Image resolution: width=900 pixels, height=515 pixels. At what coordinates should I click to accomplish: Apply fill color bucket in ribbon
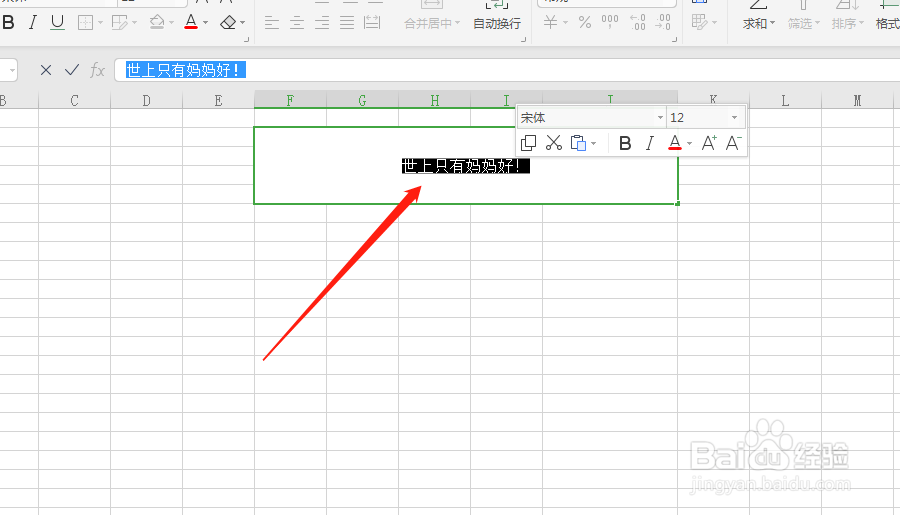tap(157, 23)
